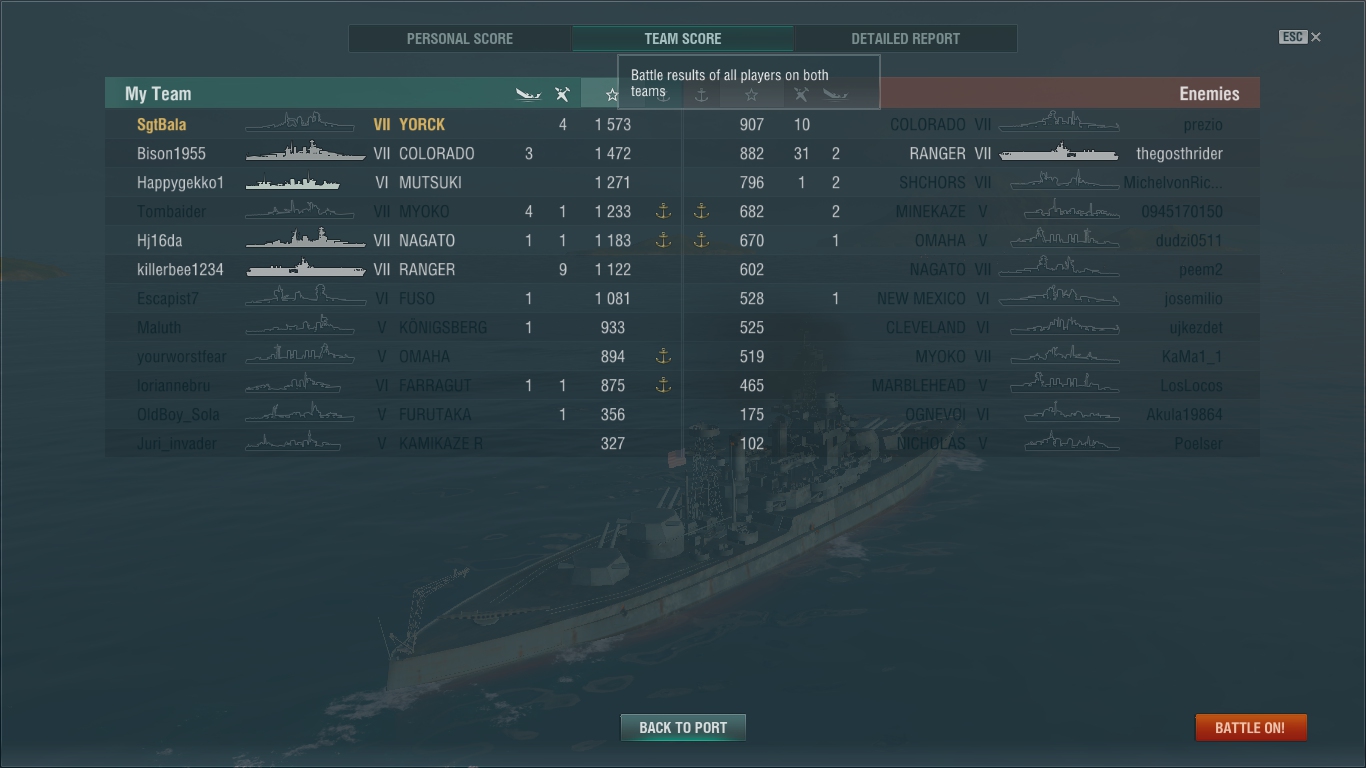The width and height of the screenshot is (1366, 768).
Task: Select Bison1955's Colorado ship silhouette
Action: [x=305, y=152]
